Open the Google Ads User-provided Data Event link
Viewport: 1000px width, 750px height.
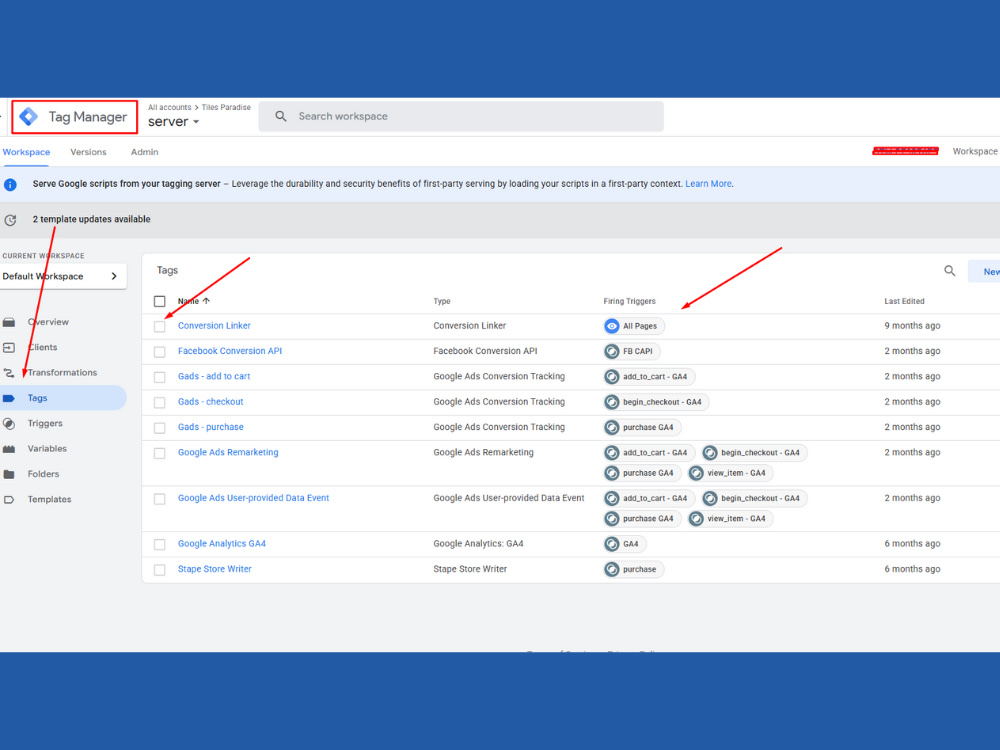(253, 498)
